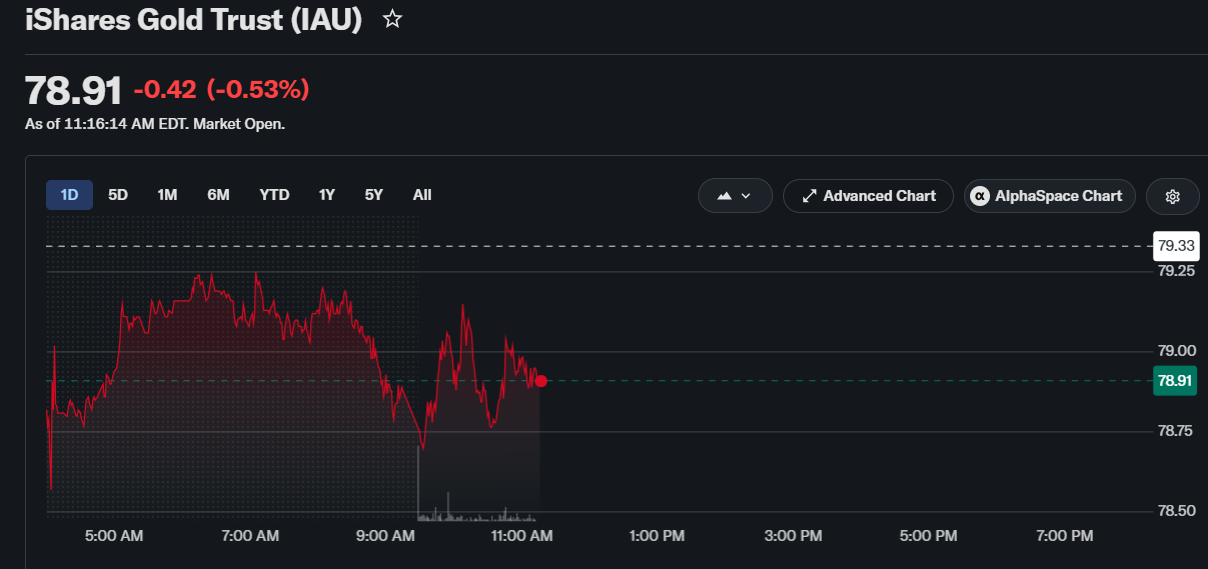Viewport: 1208px width, 569px height.
Task: Click the market status timestamp line
Action: (155, 125)
